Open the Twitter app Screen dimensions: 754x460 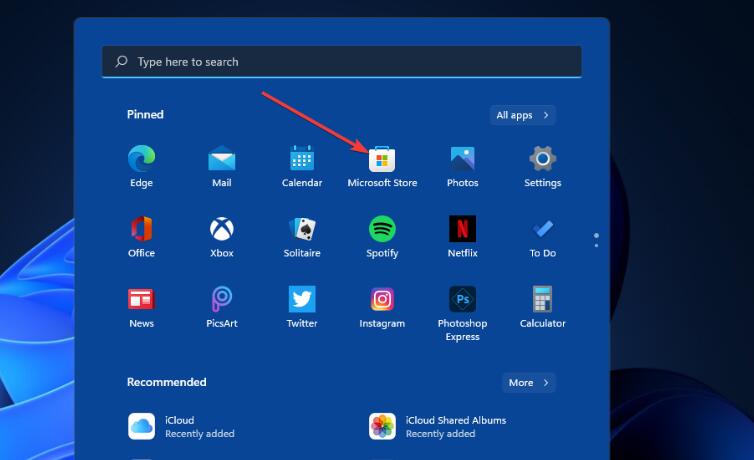click(302, 307)
